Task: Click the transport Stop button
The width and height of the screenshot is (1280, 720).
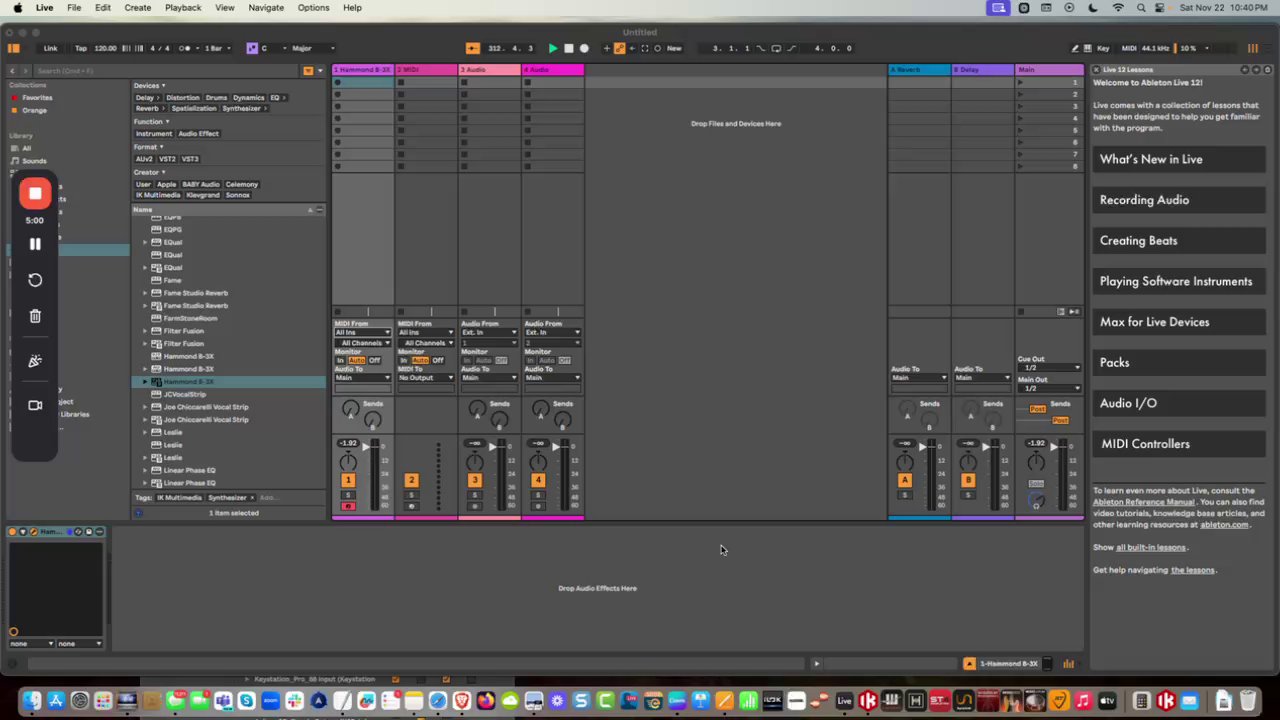Action: point(568,48)
